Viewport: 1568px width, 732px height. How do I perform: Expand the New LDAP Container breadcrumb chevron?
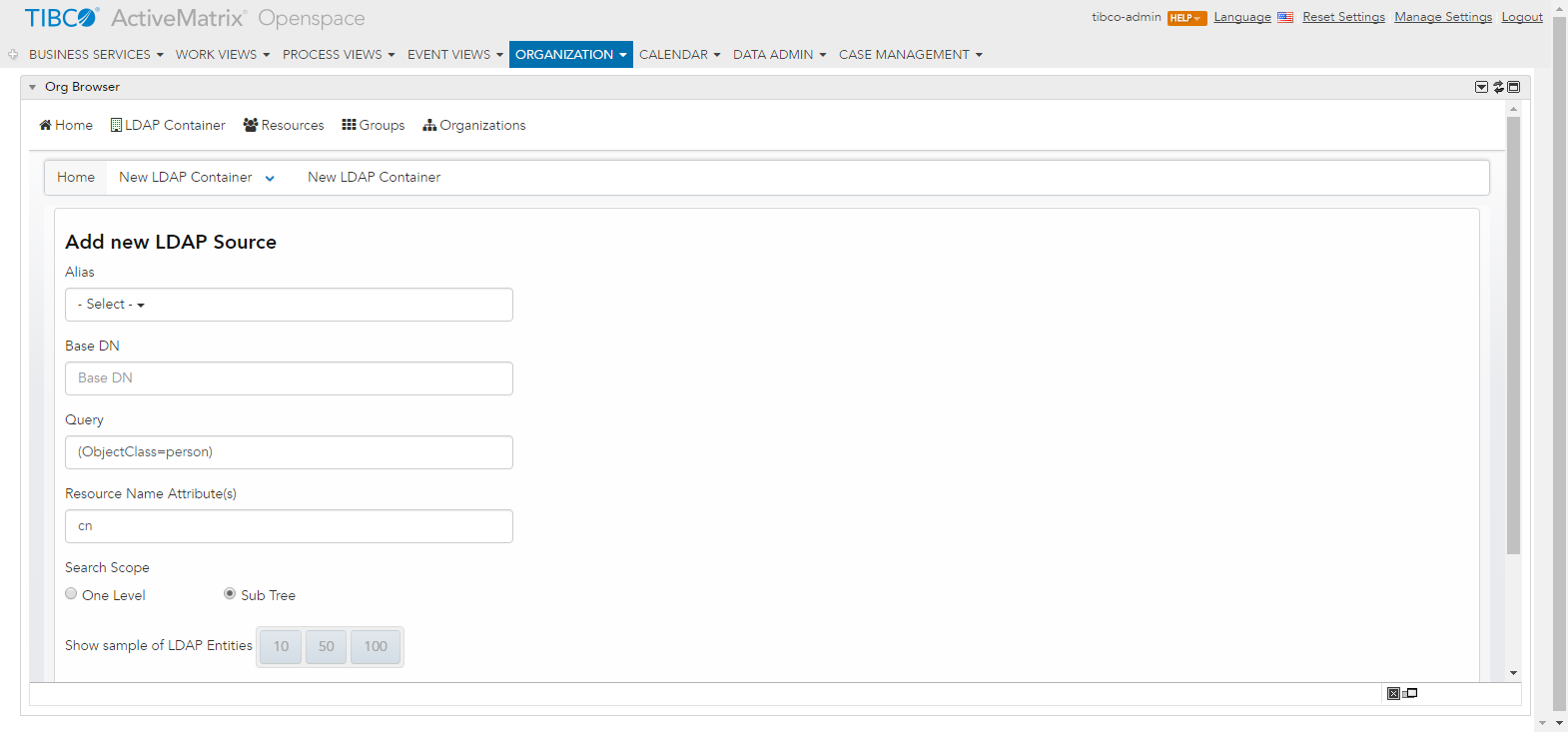(270, 178)
